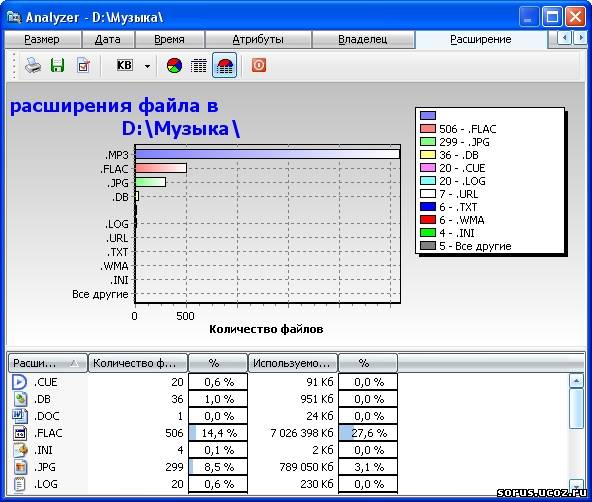Open the Владелец tab
The height and width of the screenshot is (502, 592).
coord(362,39)
